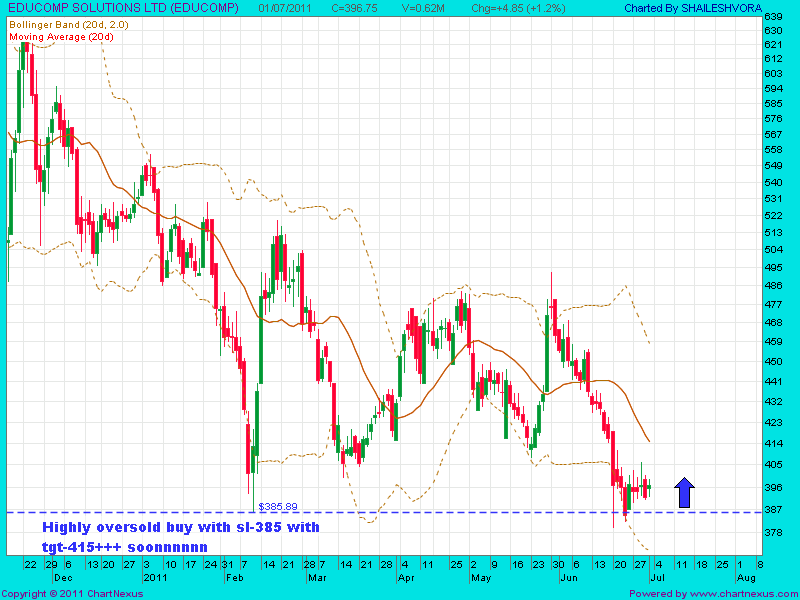Click the volume value V=0.62M

tap(424, 8)
